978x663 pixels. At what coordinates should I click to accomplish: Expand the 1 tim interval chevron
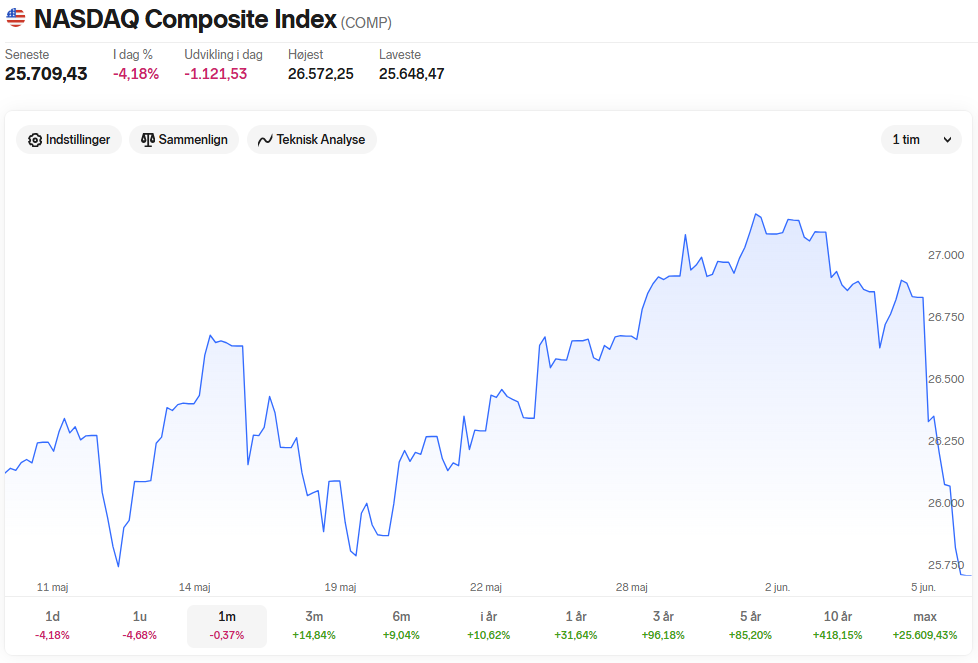947,140
